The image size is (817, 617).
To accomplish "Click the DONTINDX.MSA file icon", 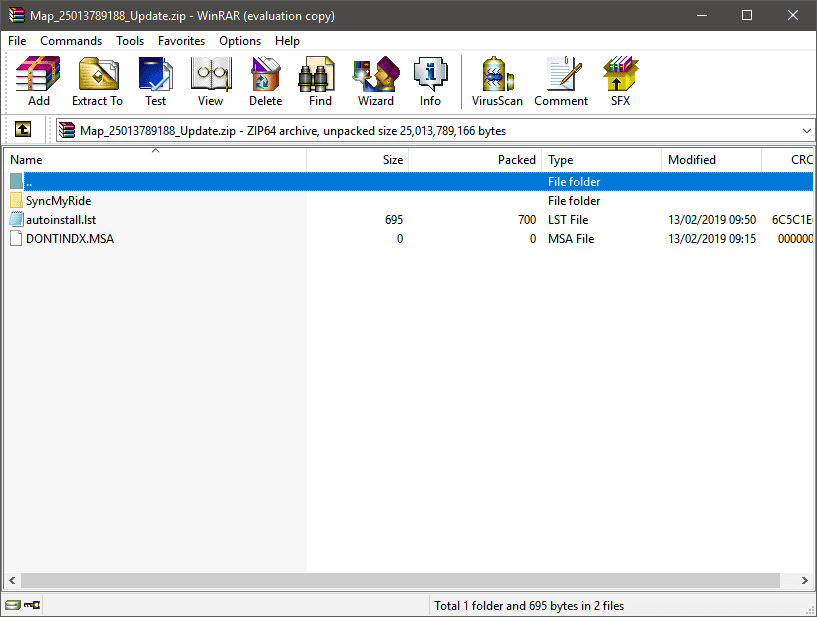I will 16,239.
